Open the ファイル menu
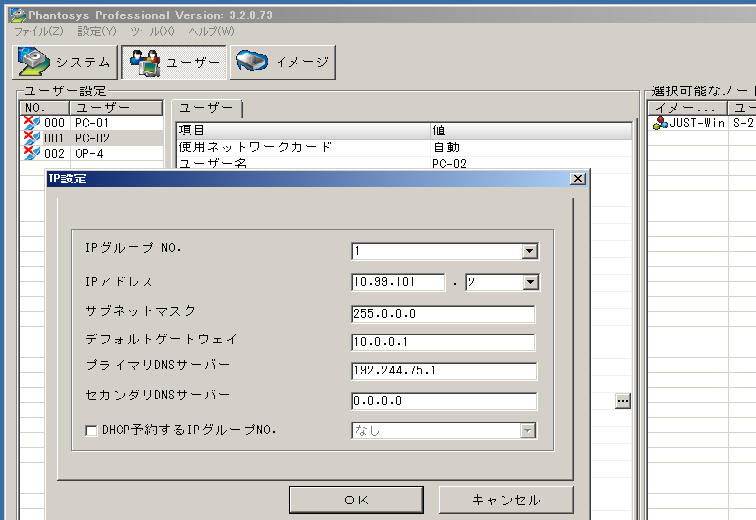 pos(38,32)
